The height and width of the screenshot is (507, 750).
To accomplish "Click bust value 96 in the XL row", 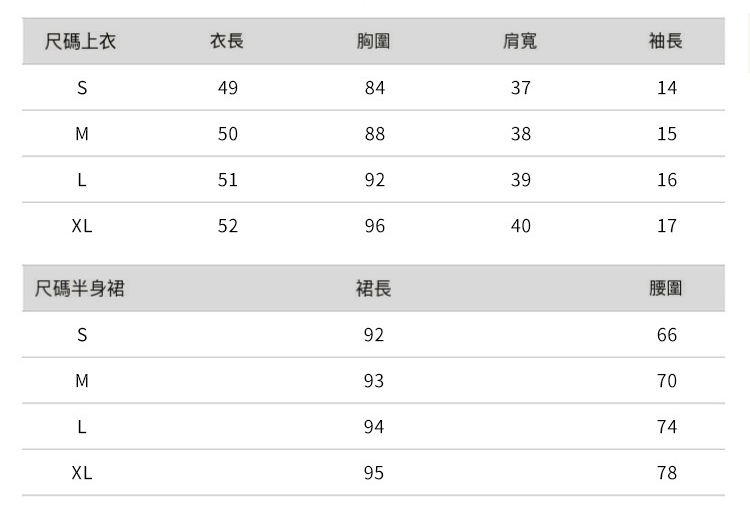I will pyautogui.click(x=375, y=226).
